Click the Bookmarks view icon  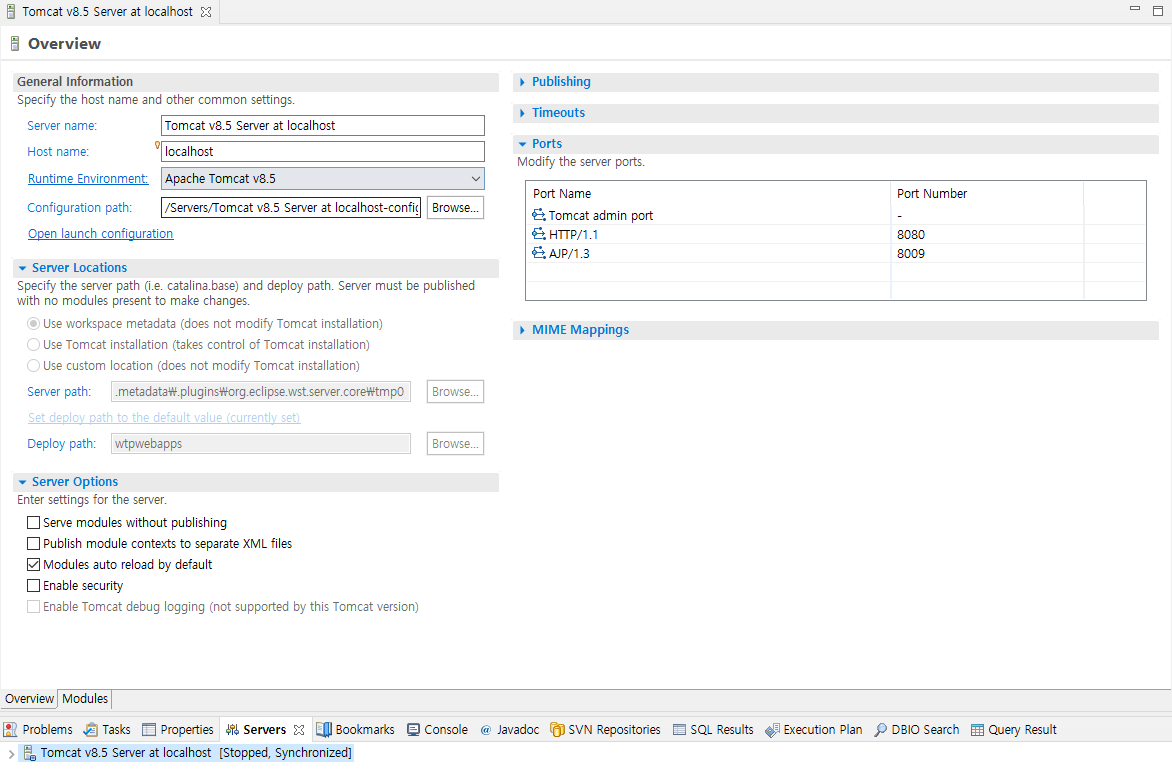(324, 730)
